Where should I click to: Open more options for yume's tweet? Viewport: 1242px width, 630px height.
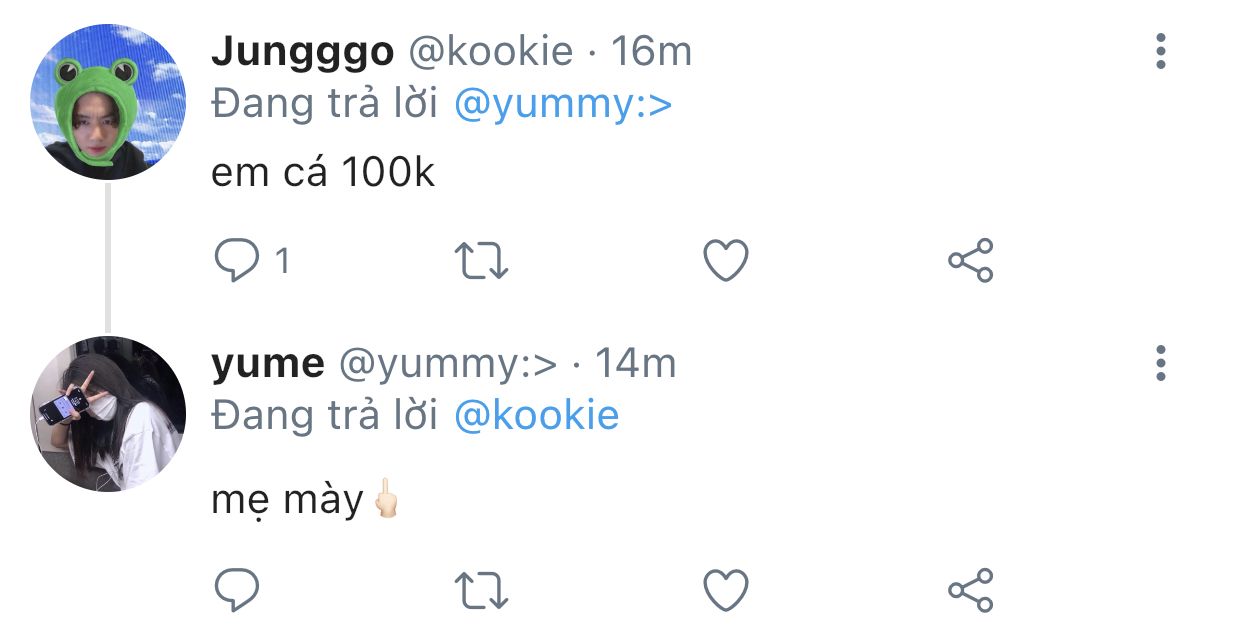click(1160, 364)
